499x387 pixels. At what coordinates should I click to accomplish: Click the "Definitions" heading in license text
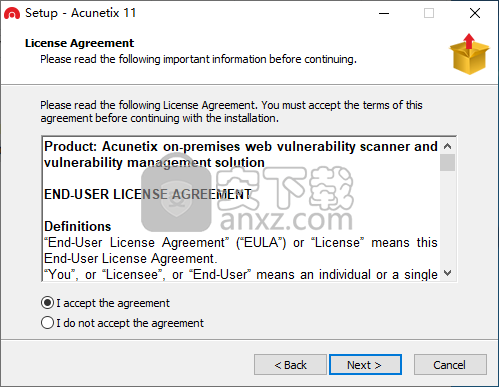pyautogui.click(x=78, y=226)
